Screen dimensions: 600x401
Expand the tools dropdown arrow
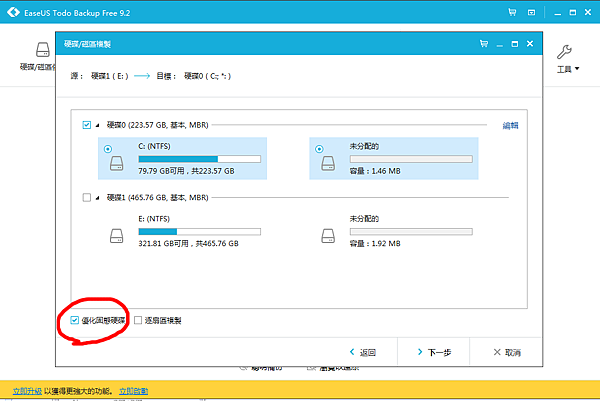pos(577,69)
